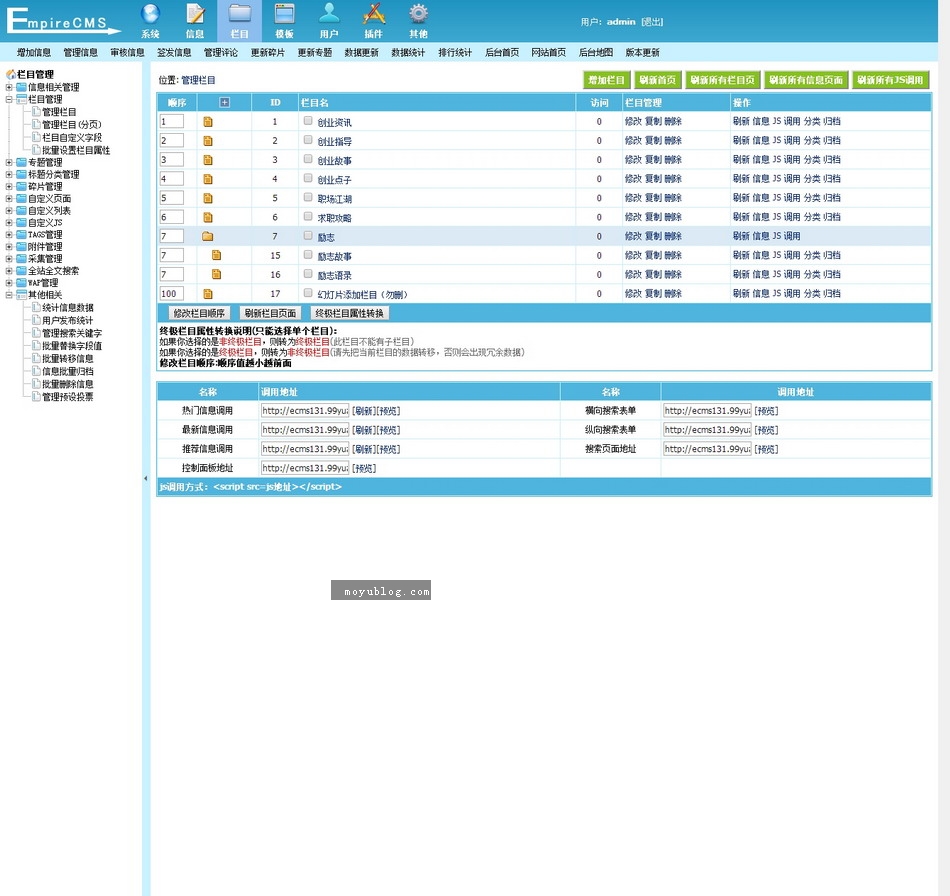Click the folder icon in 励志 row
The width and height of the screenshot is (950, 896).
208,236
